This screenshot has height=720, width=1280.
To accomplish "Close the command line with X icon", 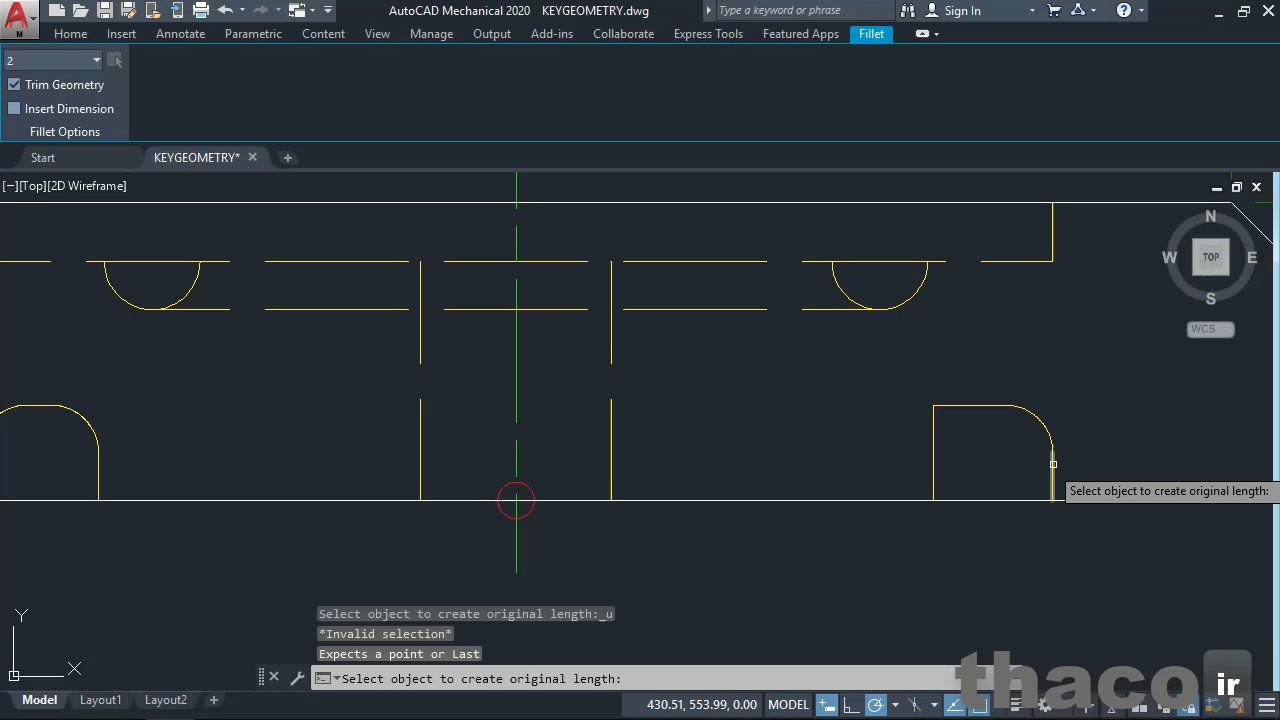I will (x=274, y=677).
